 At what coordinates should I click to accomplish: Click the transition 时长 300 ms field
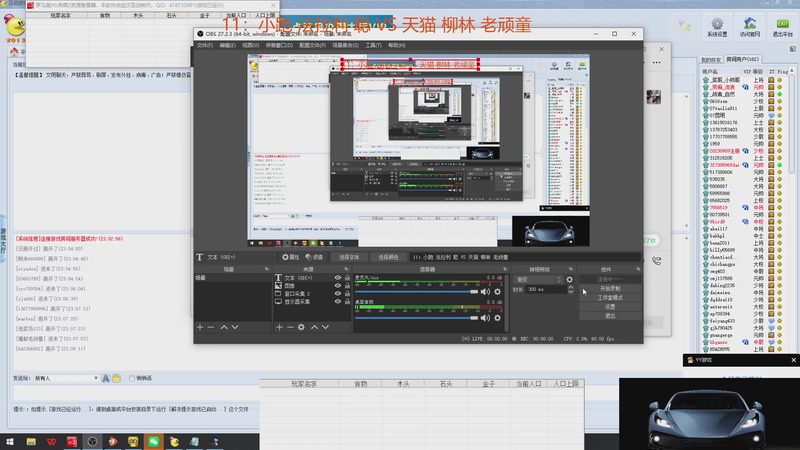click(546, 289)
